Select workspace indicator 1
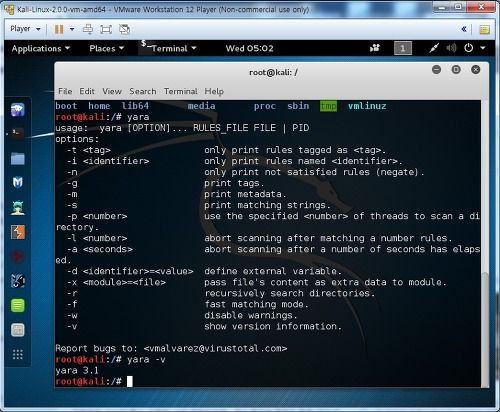 (403, 48)
